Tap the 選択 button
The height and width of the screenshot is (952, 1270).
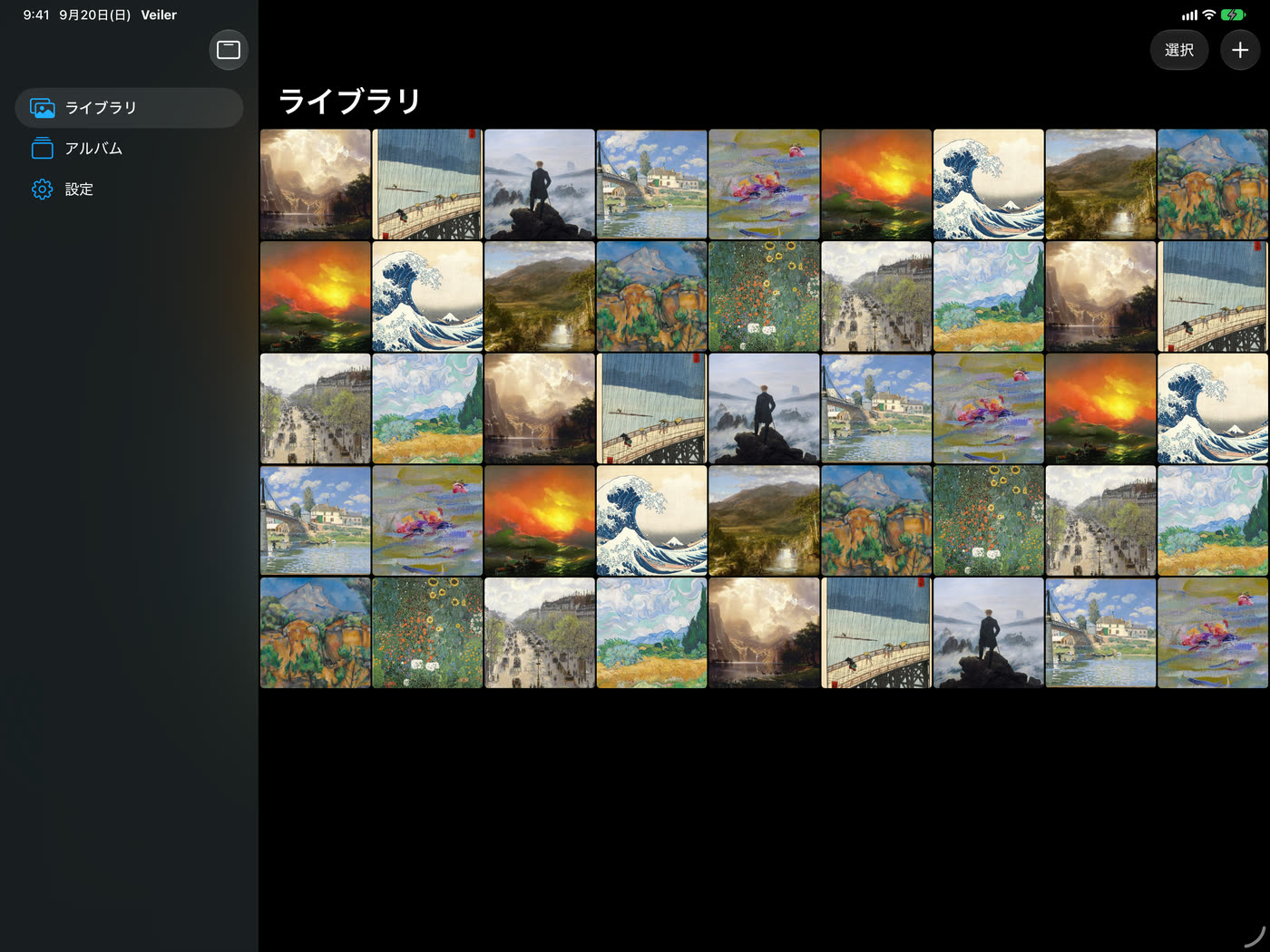point(1179,50)
